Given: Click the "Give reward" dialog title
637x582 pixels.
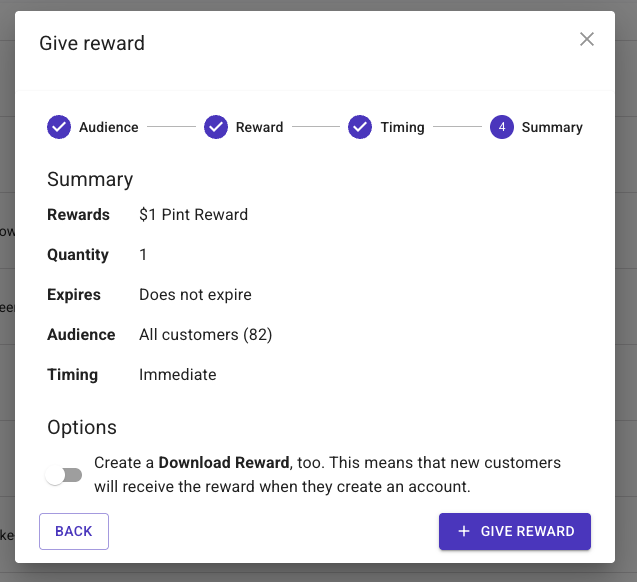Looking at the screenshot, I should click(92, 43).
